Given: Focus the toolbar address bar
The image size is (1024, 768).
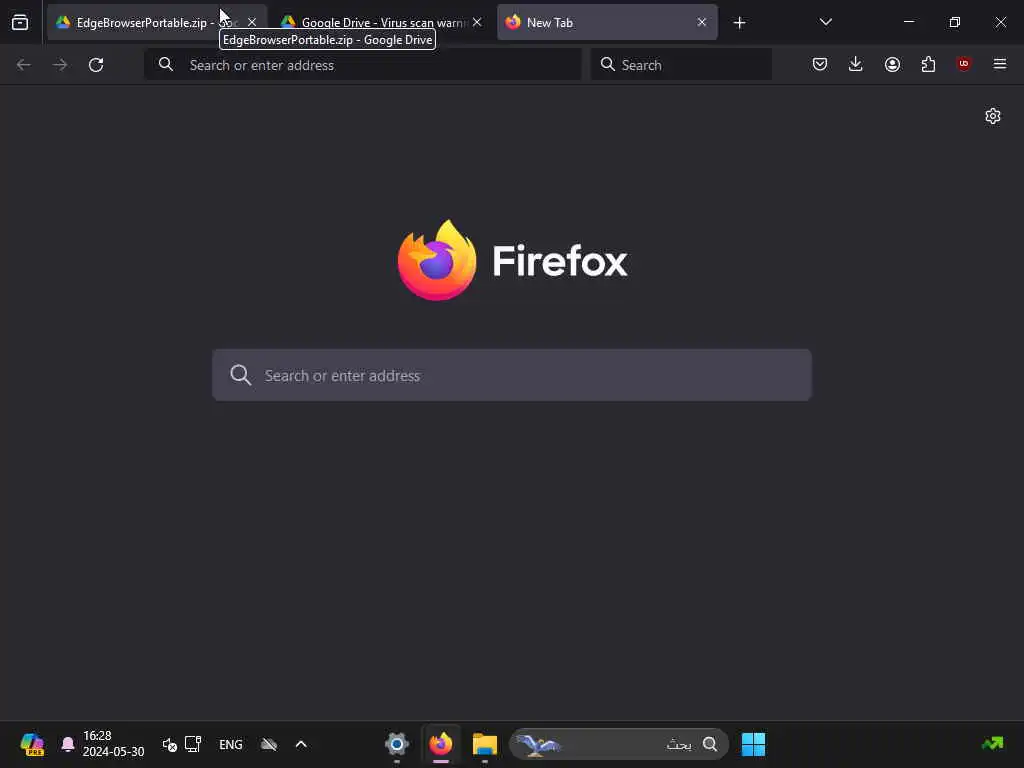Looking at the screenshot, I should point(363,65).
